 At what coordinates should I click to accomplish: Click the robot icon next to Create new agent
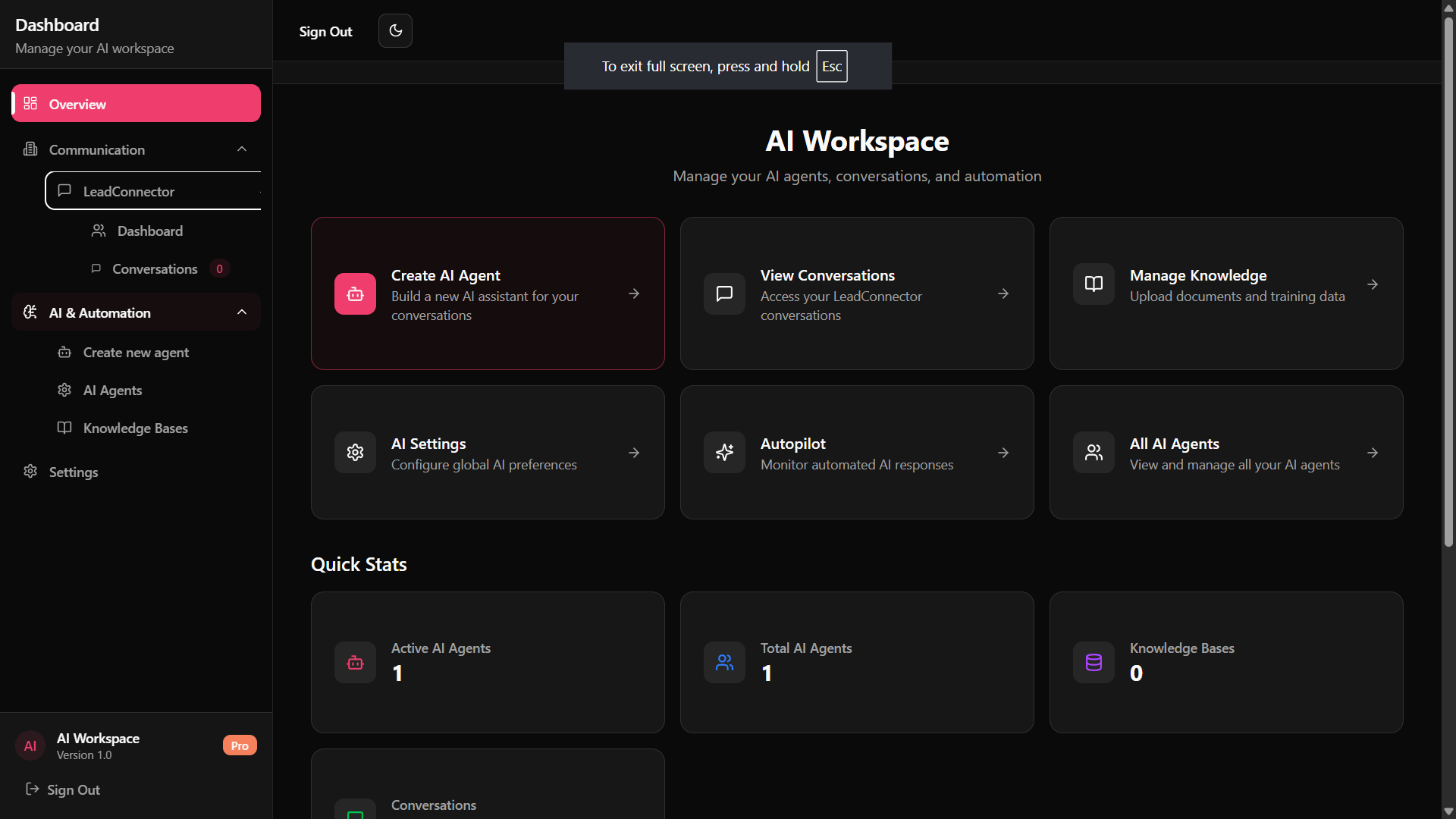tap(64, 352)
